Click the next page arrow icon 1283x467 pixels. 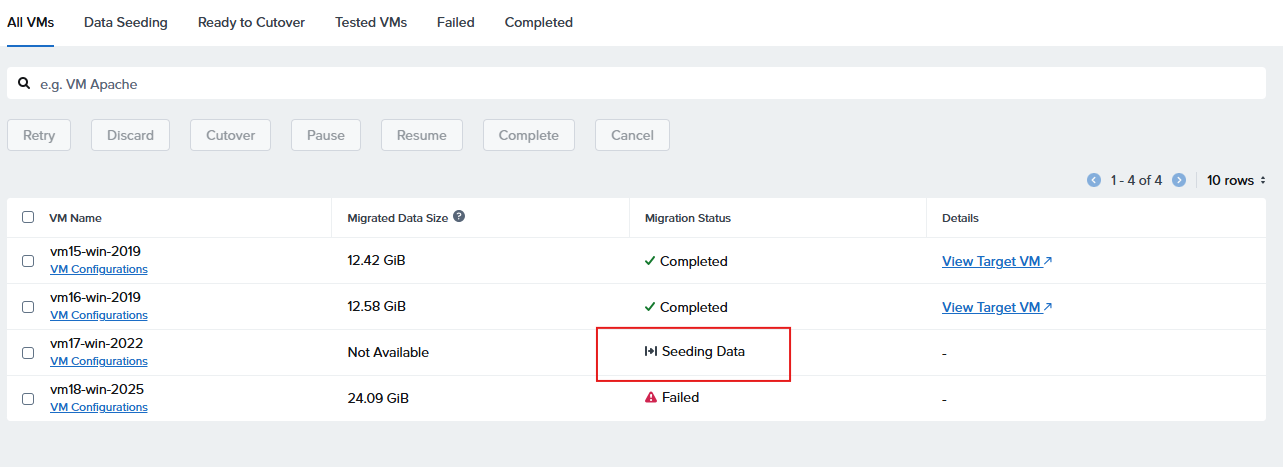tap(1179, 181)
